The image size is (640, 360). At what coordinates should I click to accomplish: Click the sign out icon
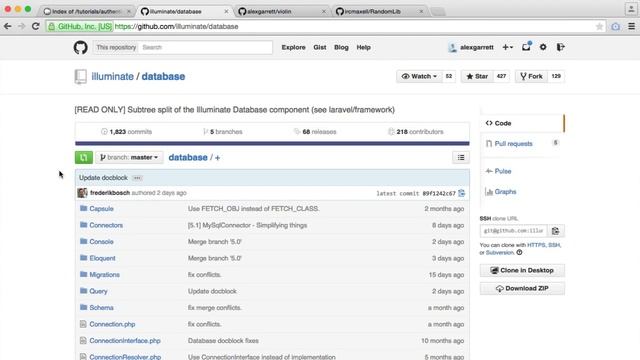pos(560,47)
